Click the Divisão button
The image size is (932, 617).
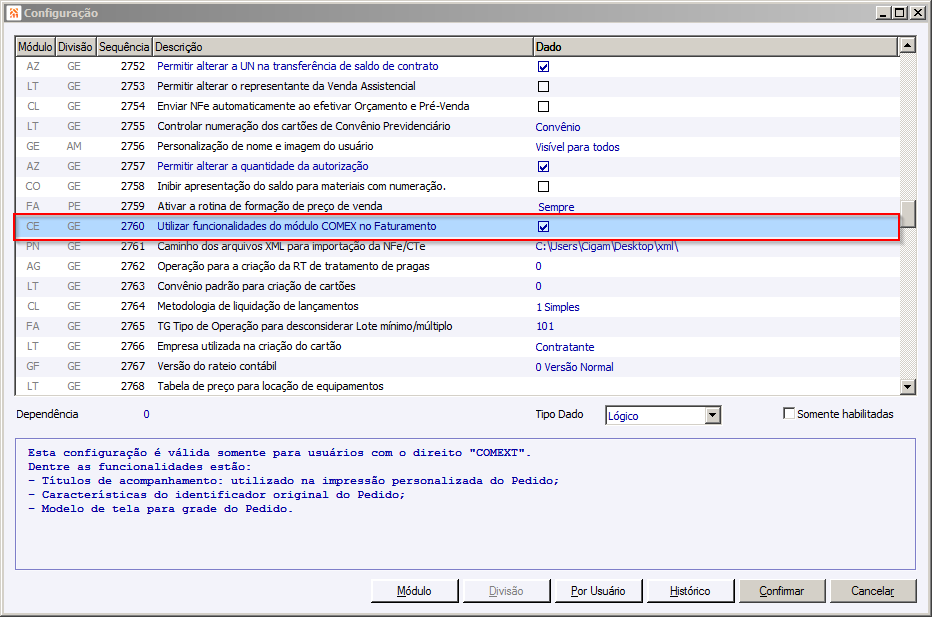tap(506, 591)
